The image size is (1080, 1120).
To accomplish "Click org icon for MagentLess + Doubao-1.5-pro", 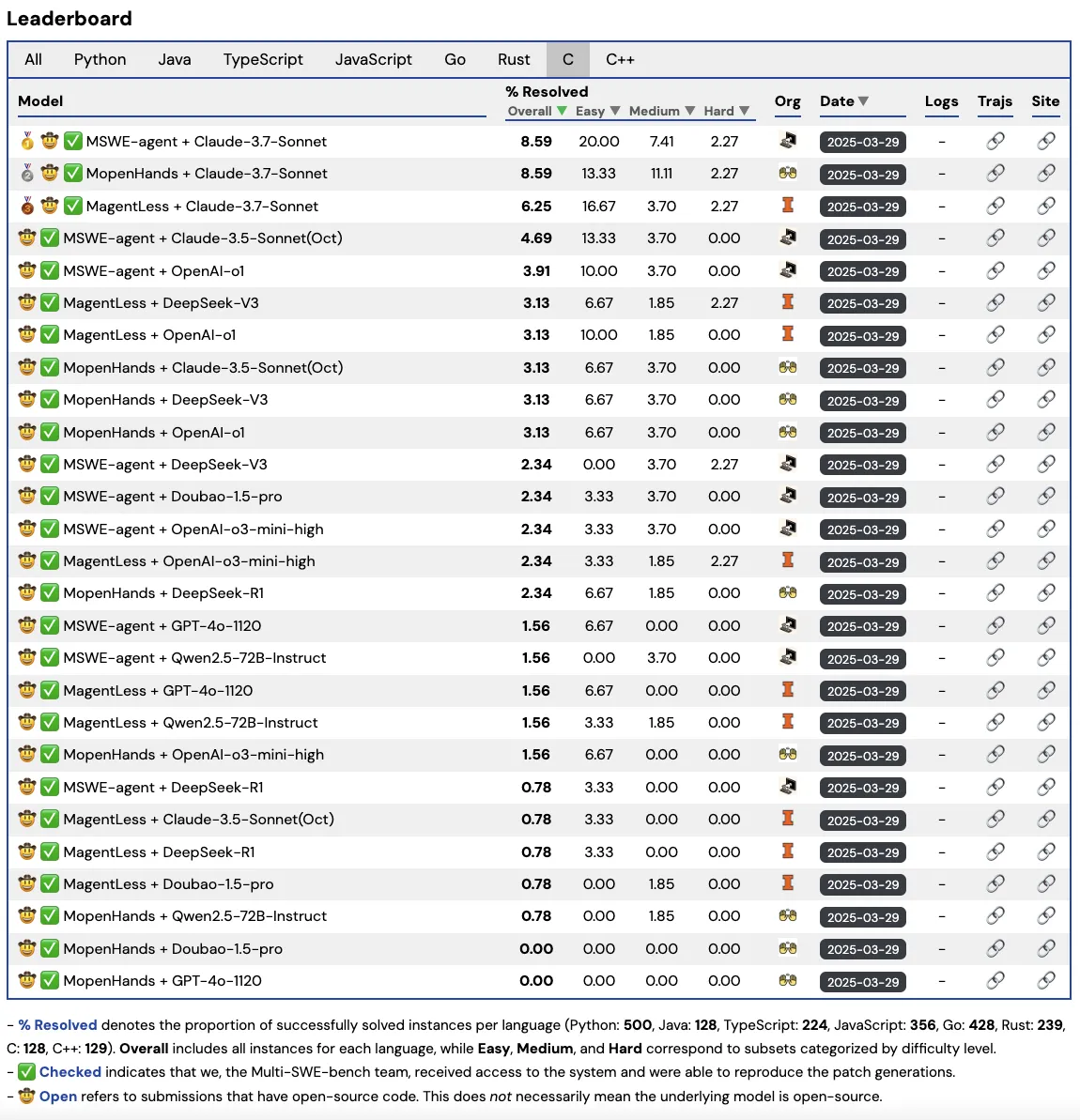I will (x=788, y=883).
